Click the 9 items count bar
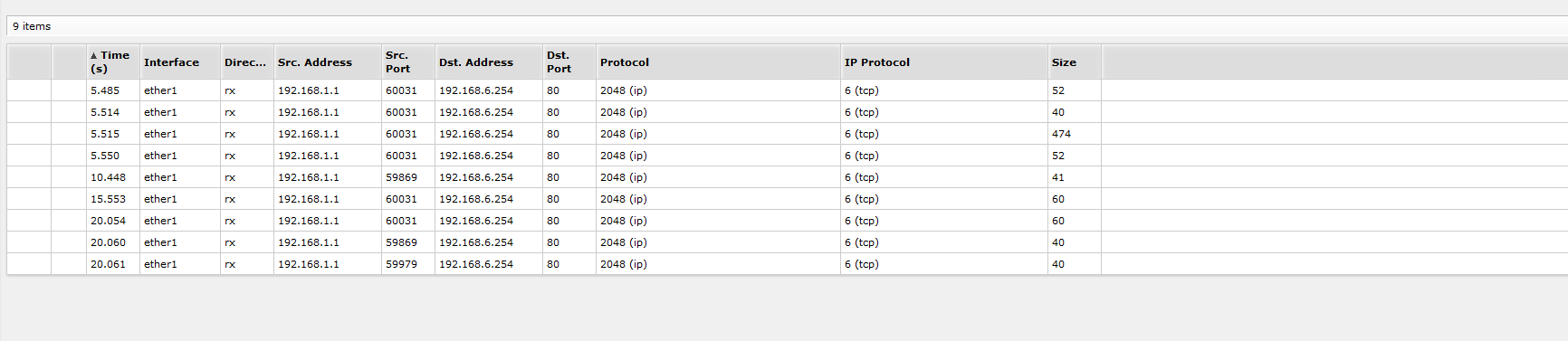This screenshot has width=1568, height=341. pos(788,26)
